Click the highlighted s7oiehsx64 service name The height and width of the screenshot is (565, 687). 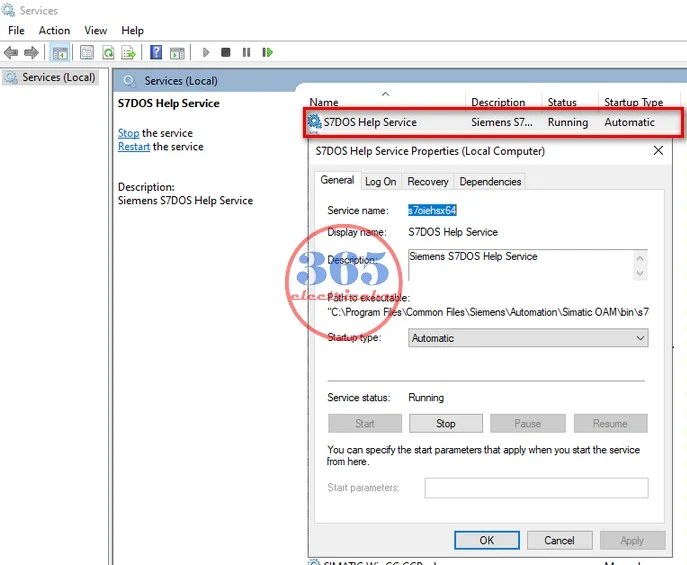[432, 210]
